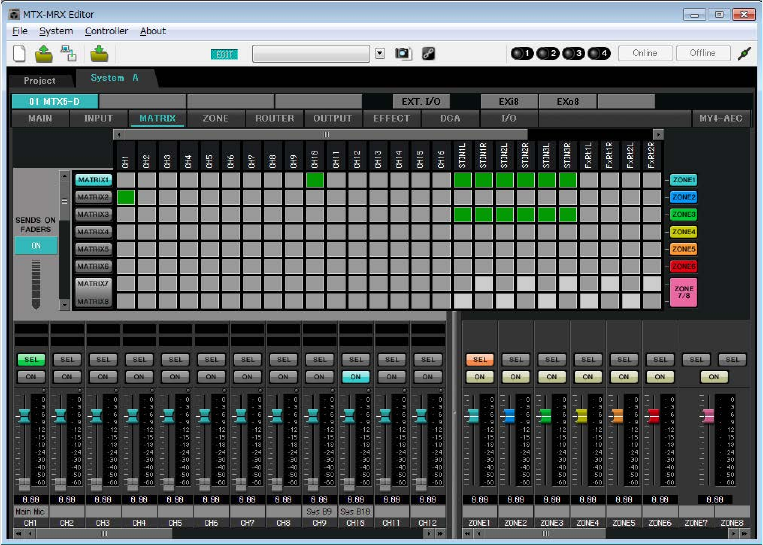Toggle the green crosspoint in MATRIX2 CH1
763x545 pixels.
[x=125, y=197]
